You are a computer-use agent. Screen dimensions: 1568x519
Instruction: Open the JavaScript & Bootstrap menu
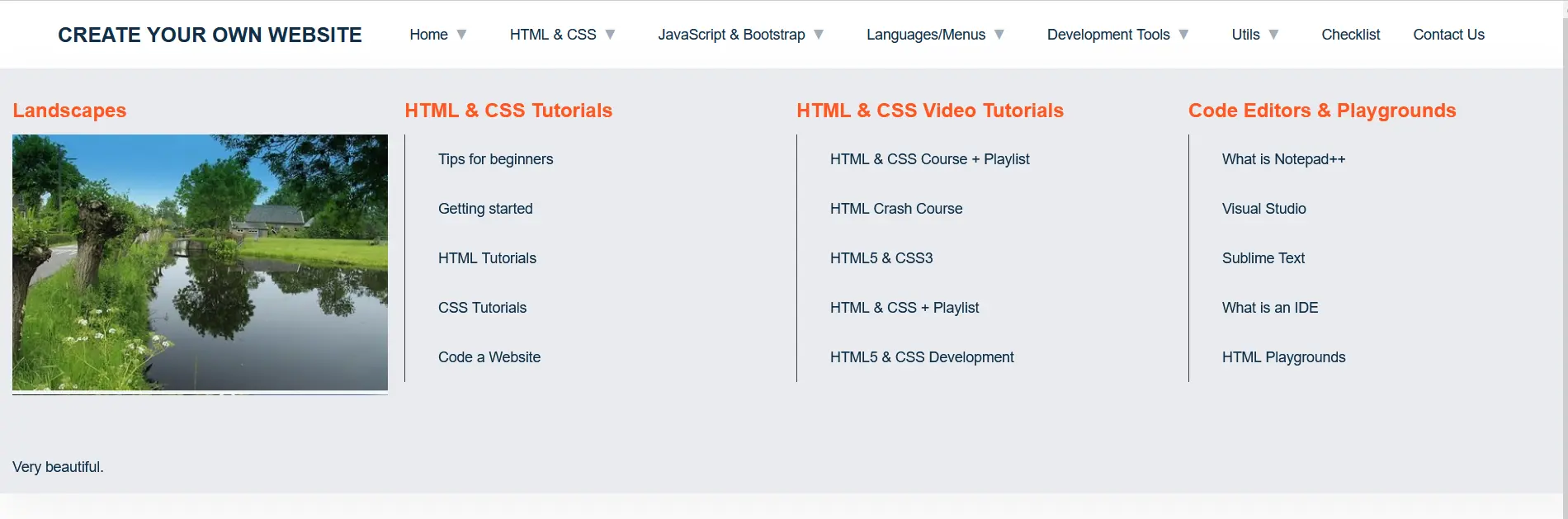[731, 35]
